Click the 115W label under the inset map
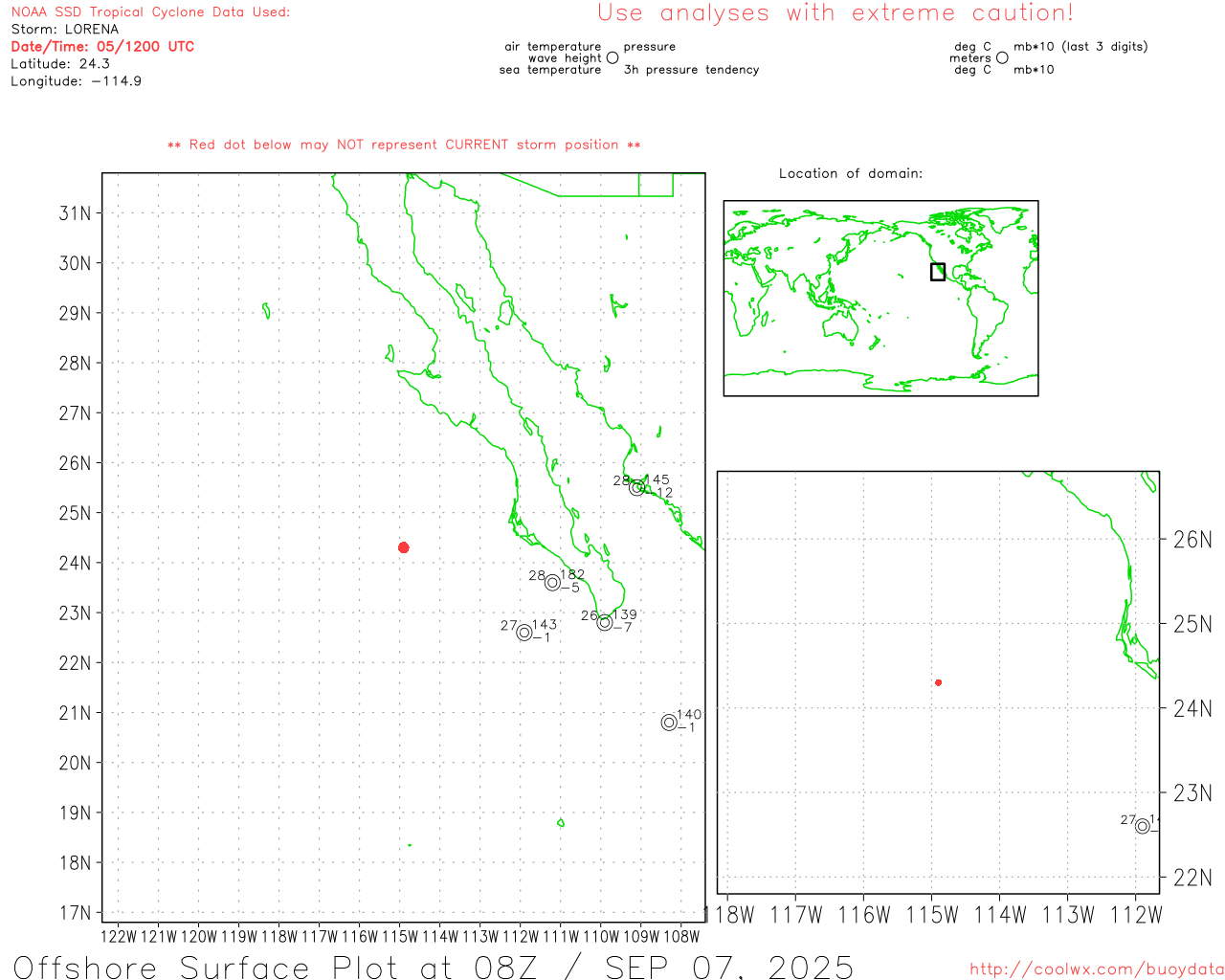The width and height of the screenshot is (1225, 980). [x=932, y=916]
